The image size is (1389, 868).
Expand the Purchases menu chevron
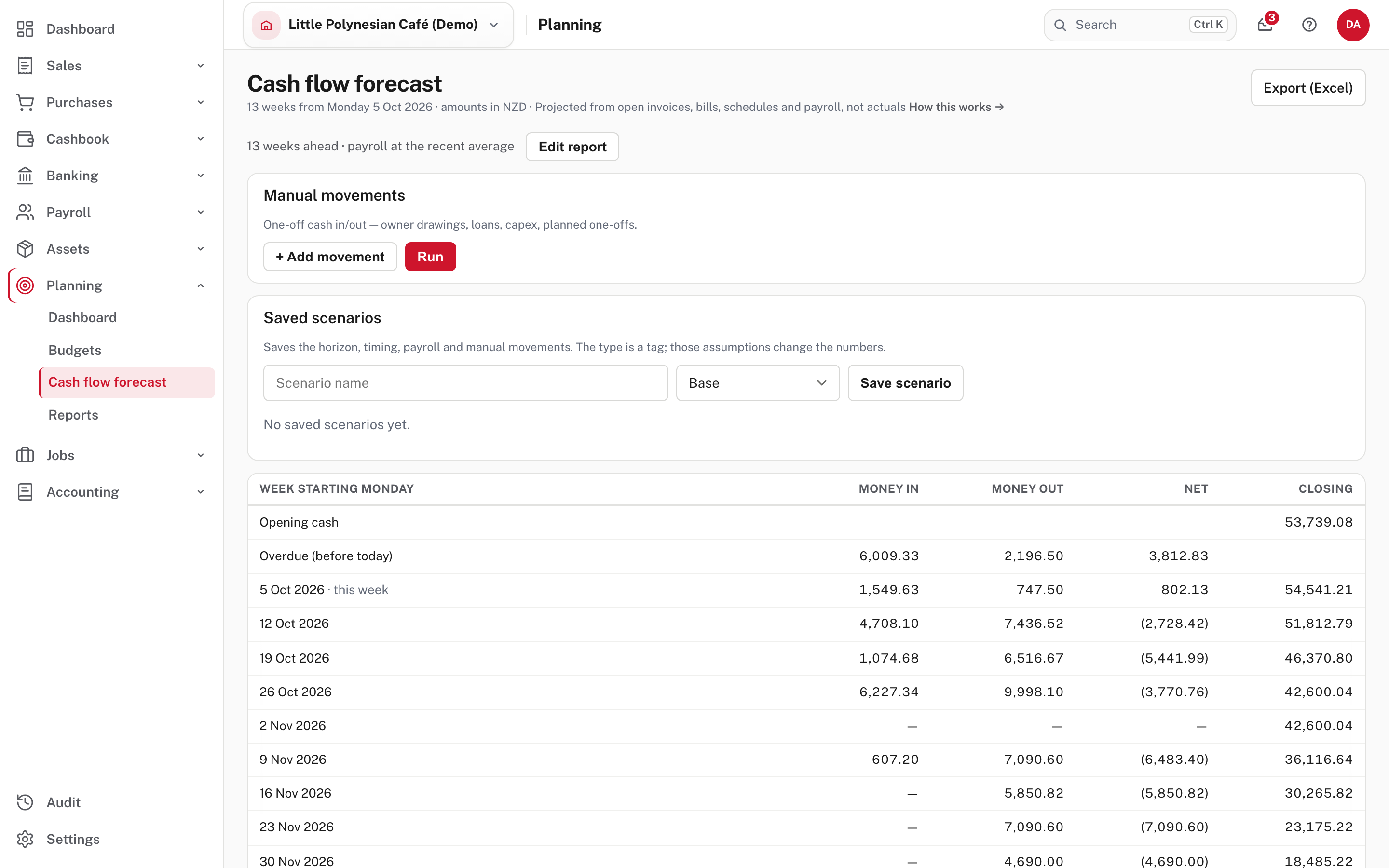(200, 102)
